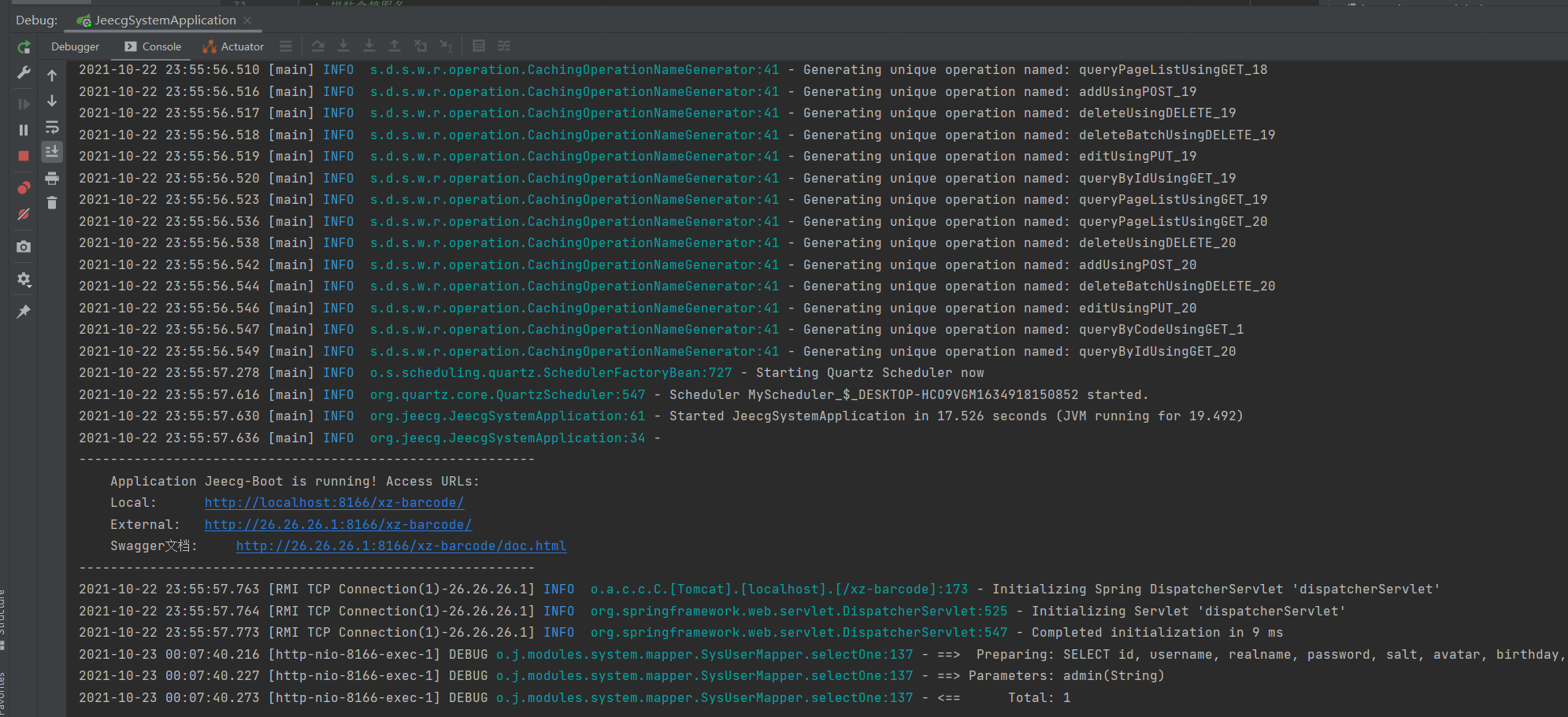Clear all console output with trash icon

[52, 203]
